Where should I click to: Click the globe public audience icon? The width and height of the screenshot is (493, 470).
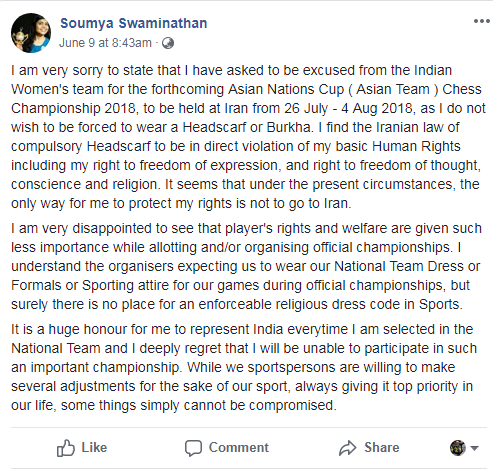(168, 43)
